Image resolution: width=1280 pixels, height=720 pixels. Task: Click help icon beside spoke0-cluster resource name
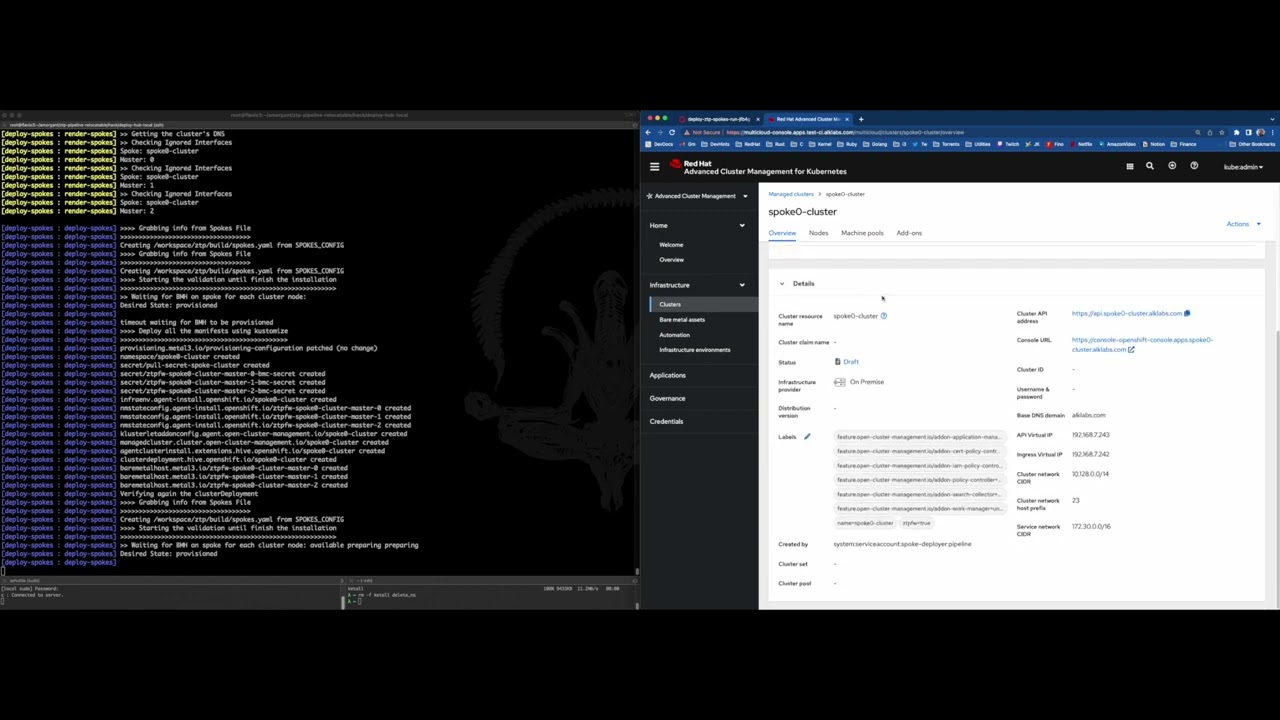(883, 316)
